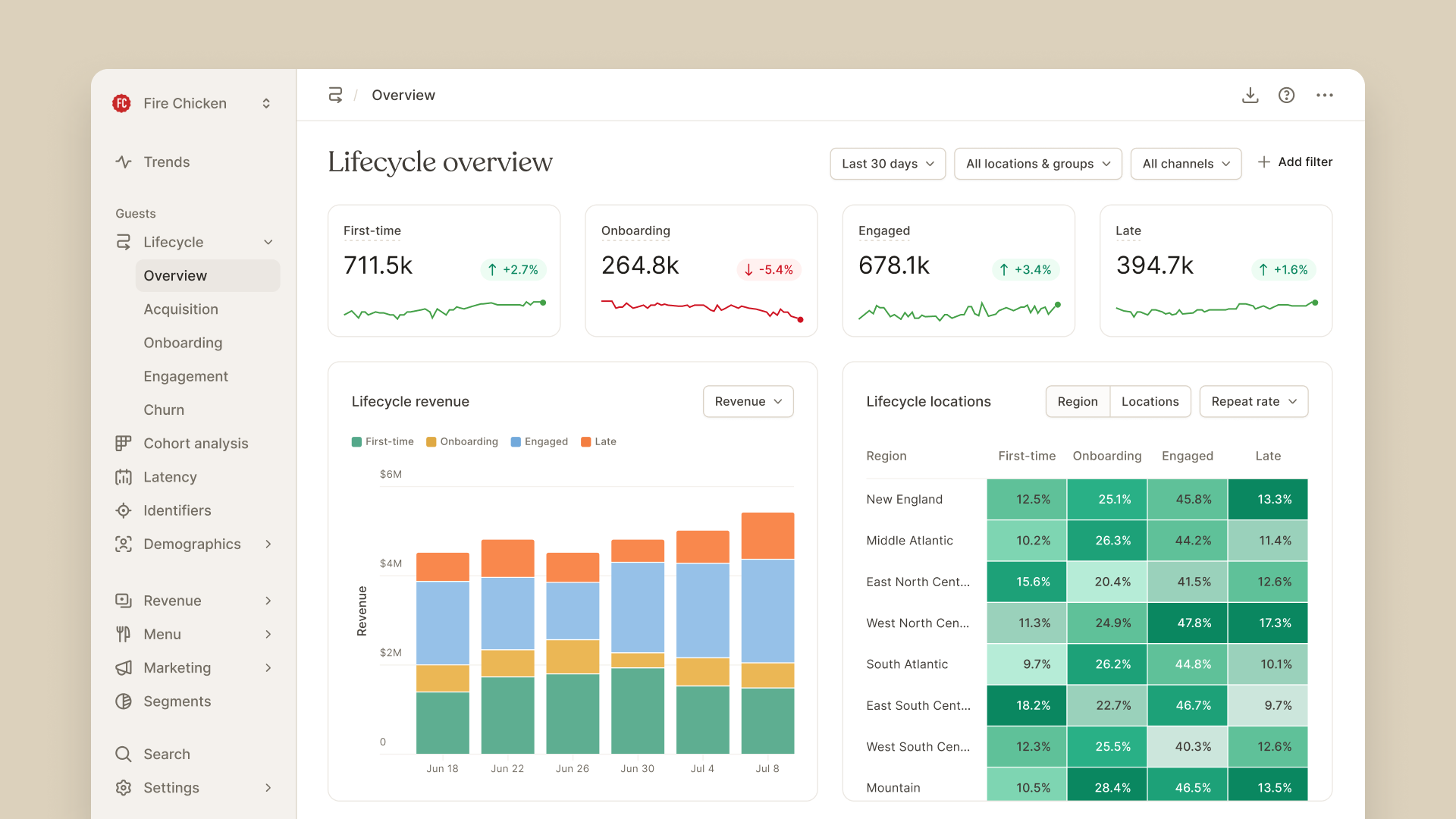Click the Identifiers crosshair icon
The height and width of the screenshot is (819, 1456).
point(124,510)
